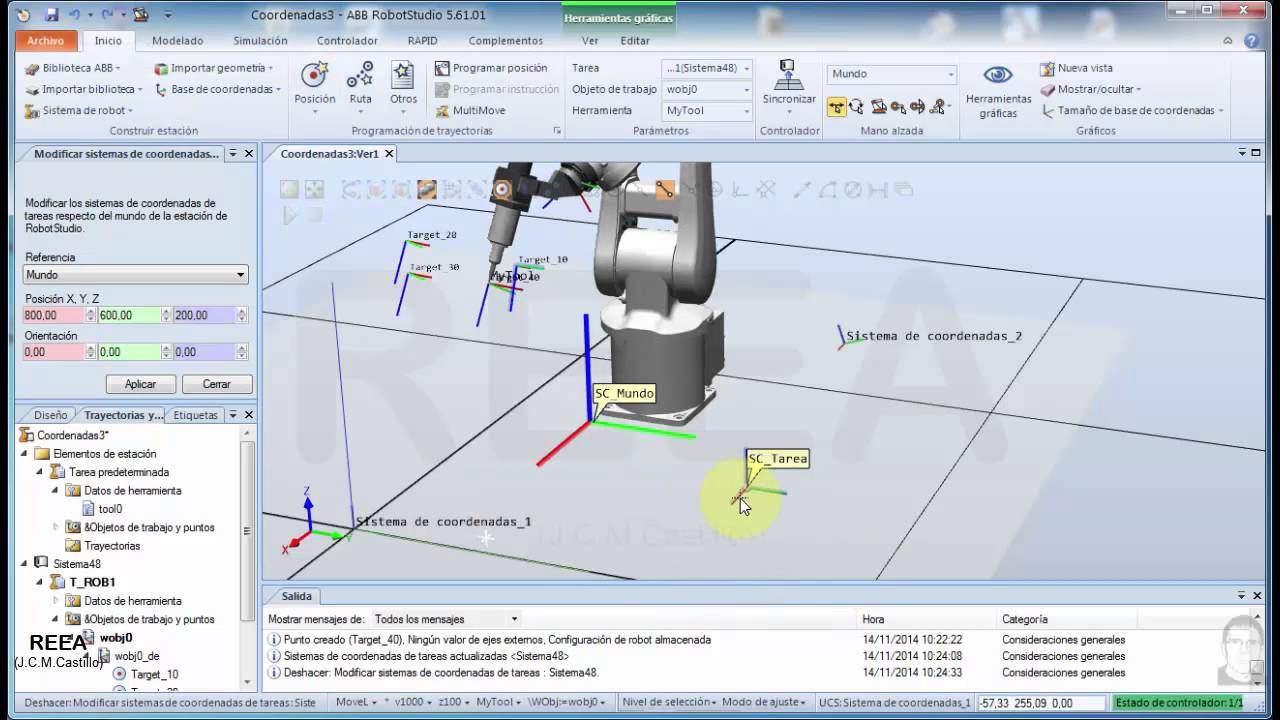1280x720 pixels.
Task: Open Nivel de selección in status bar
Action: (x=668, y=703)
